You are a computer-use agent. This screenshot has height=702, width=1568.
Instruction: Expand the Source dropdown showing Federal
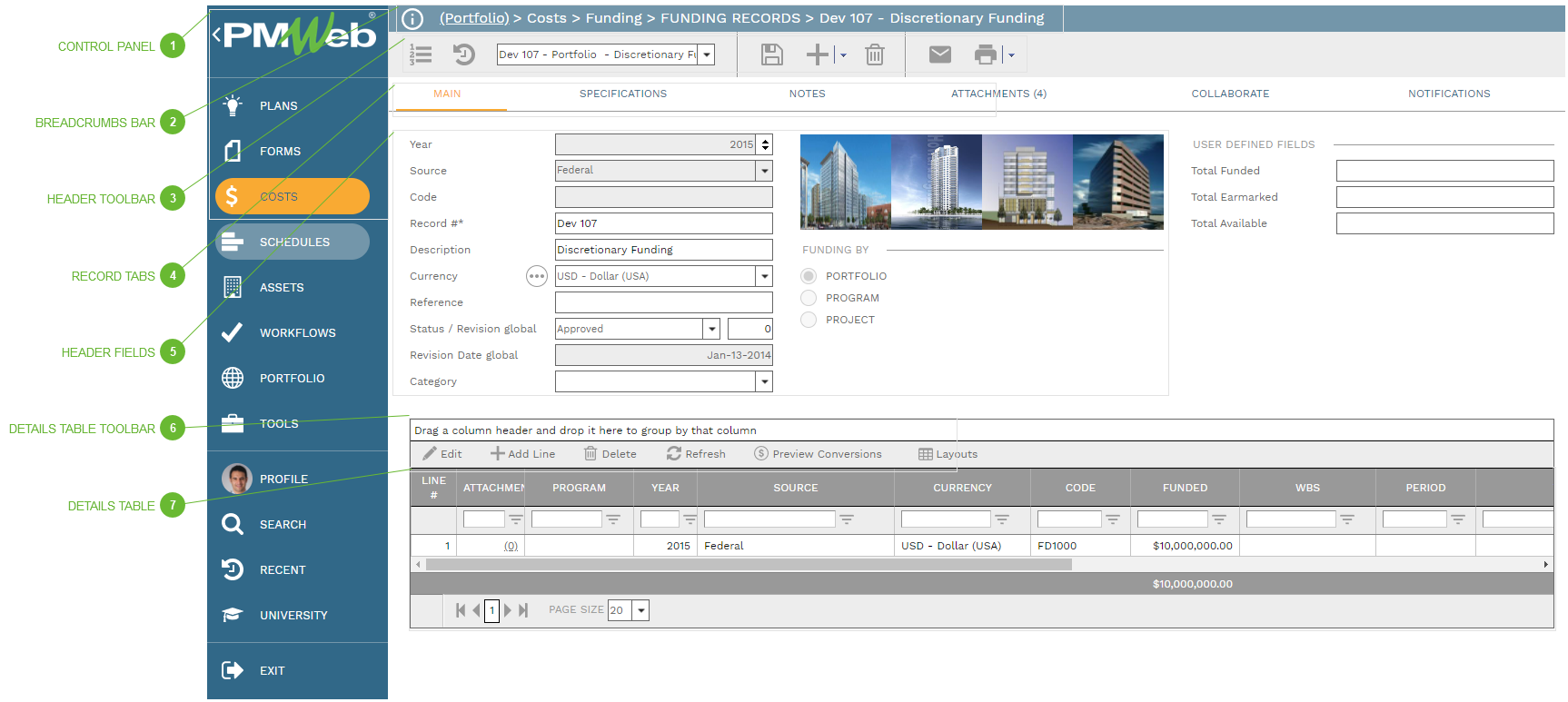point(764,171)
